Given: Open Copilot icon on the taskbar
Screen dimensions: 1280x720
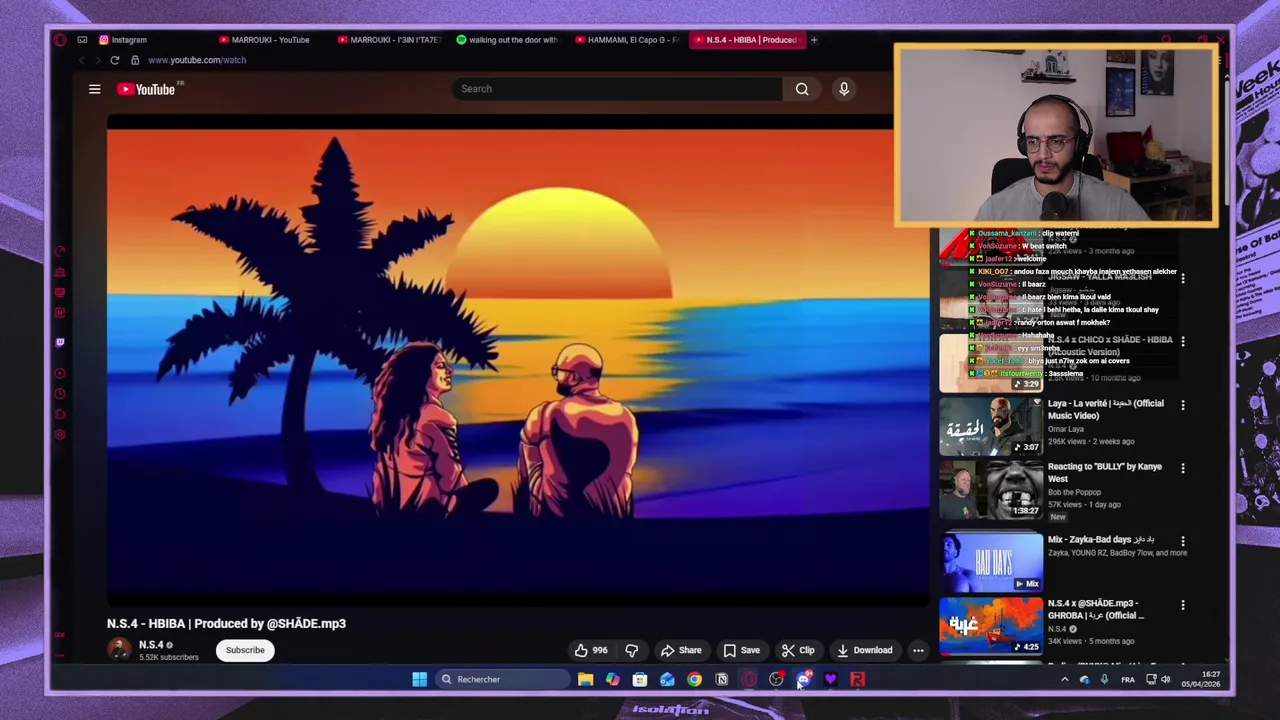Looking at the screenshot, I should coord(613,680).
